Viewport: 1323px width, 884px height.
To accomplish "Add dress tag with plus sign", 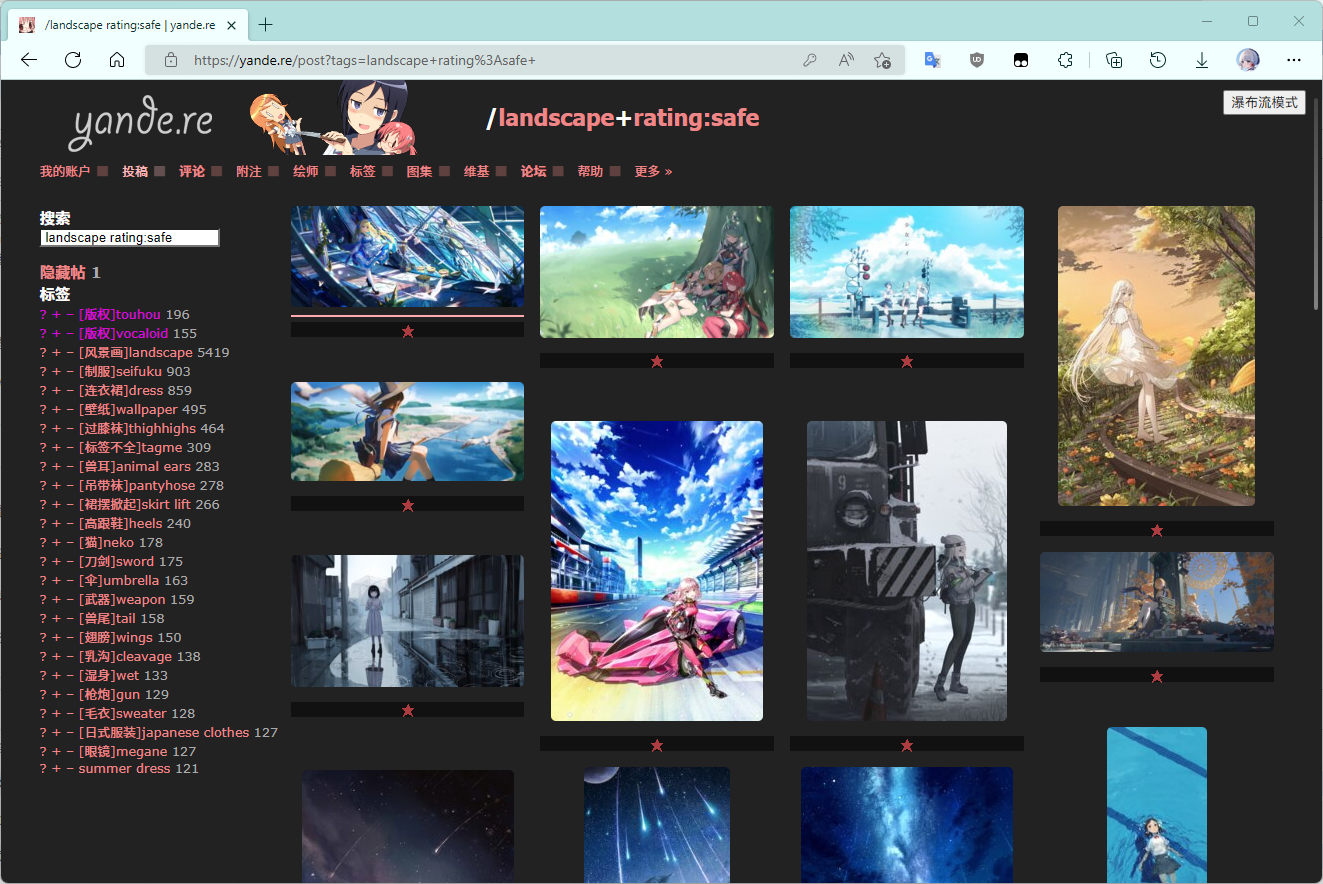I will (57, 390).
